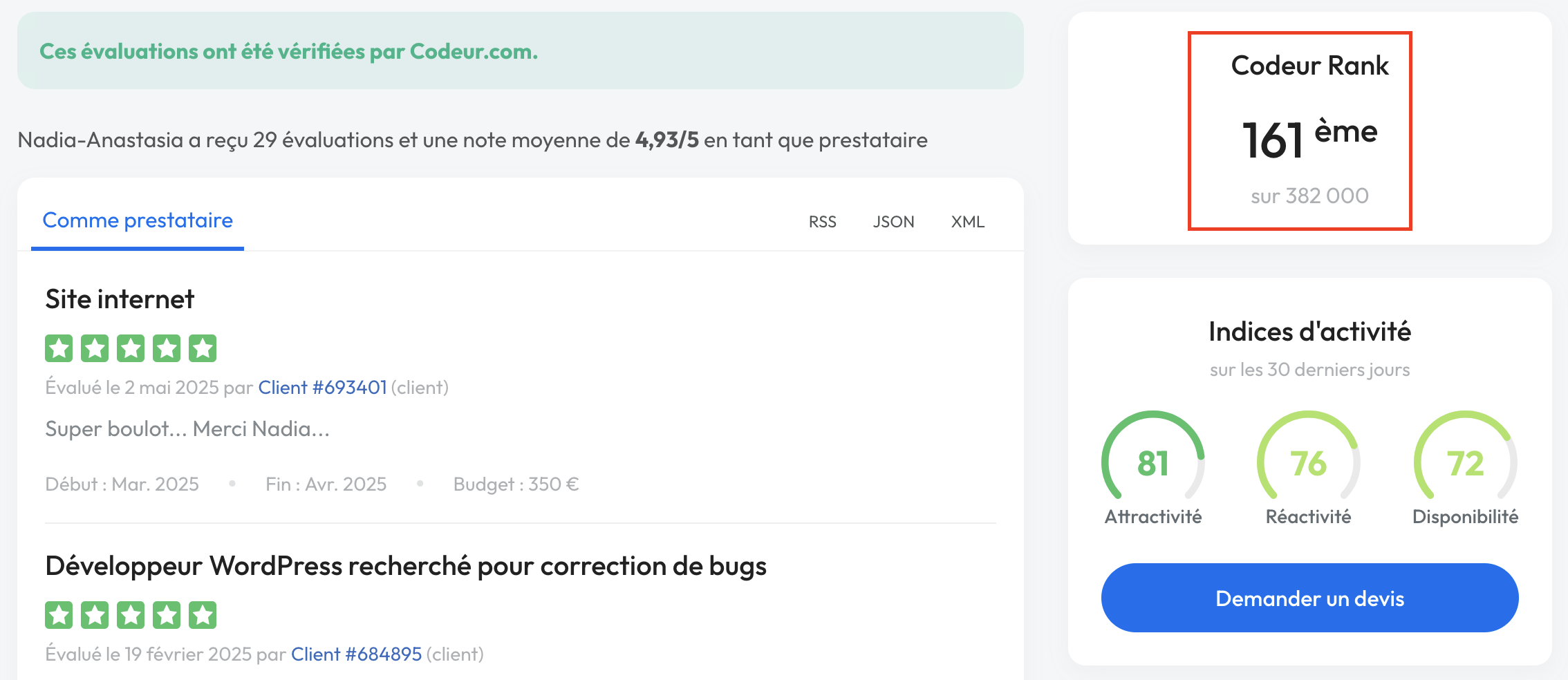
Task: Click the green verified evaluations banner
Action: coord(520,51)
